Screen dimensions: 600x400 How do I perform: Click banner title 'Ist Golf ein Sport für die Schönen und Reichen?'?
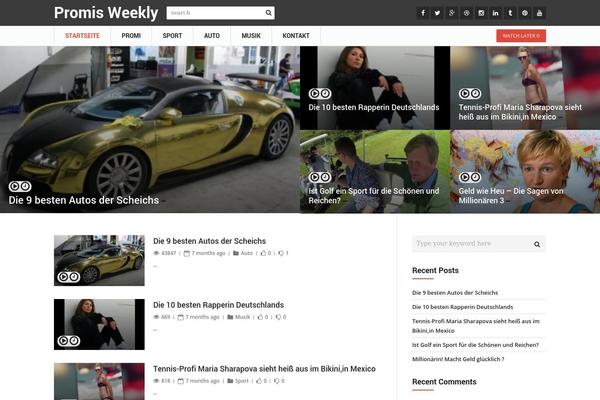(374, 196)
